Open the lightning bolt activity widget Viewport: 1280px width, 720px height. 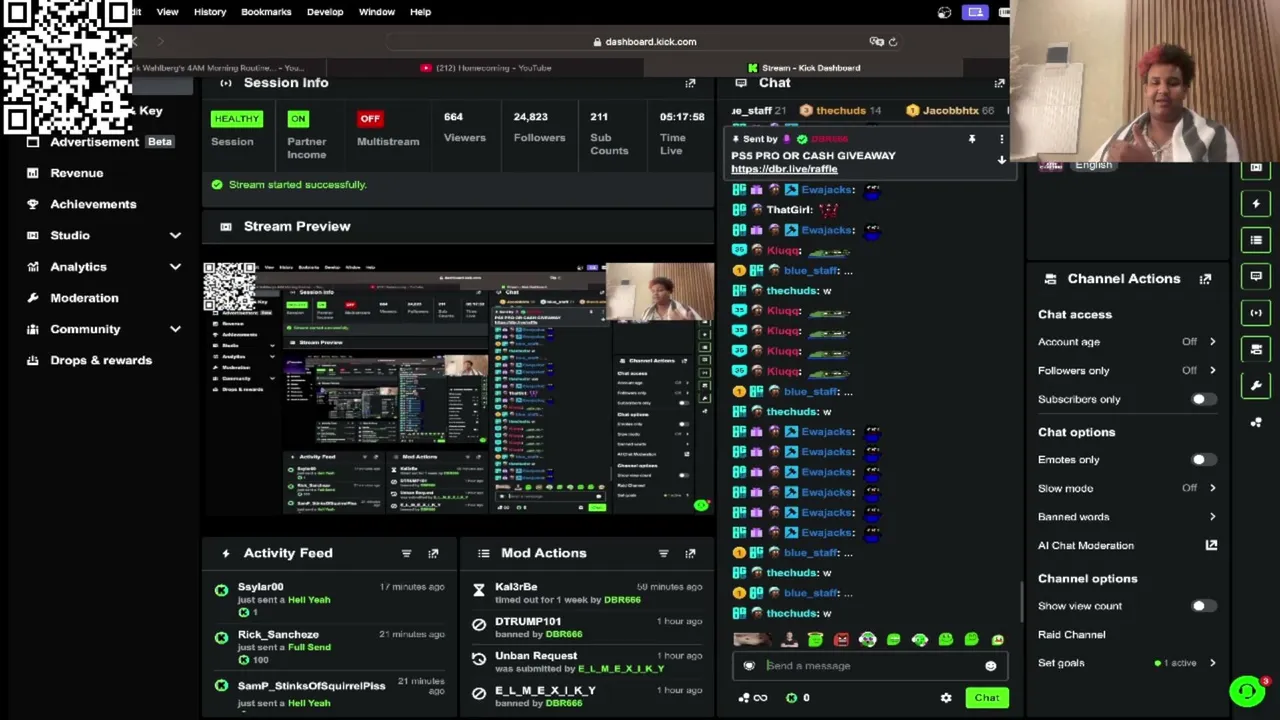click(x=1256, y=204)
